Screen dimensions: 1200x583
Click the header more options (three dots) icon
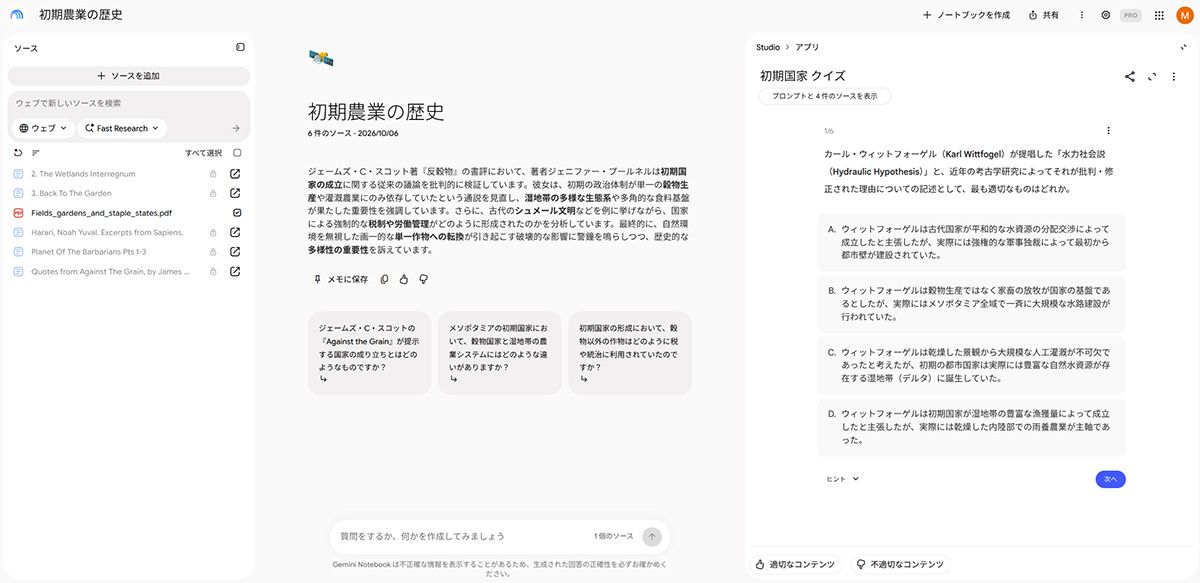pyautogui.click(x=1081, y=15)
